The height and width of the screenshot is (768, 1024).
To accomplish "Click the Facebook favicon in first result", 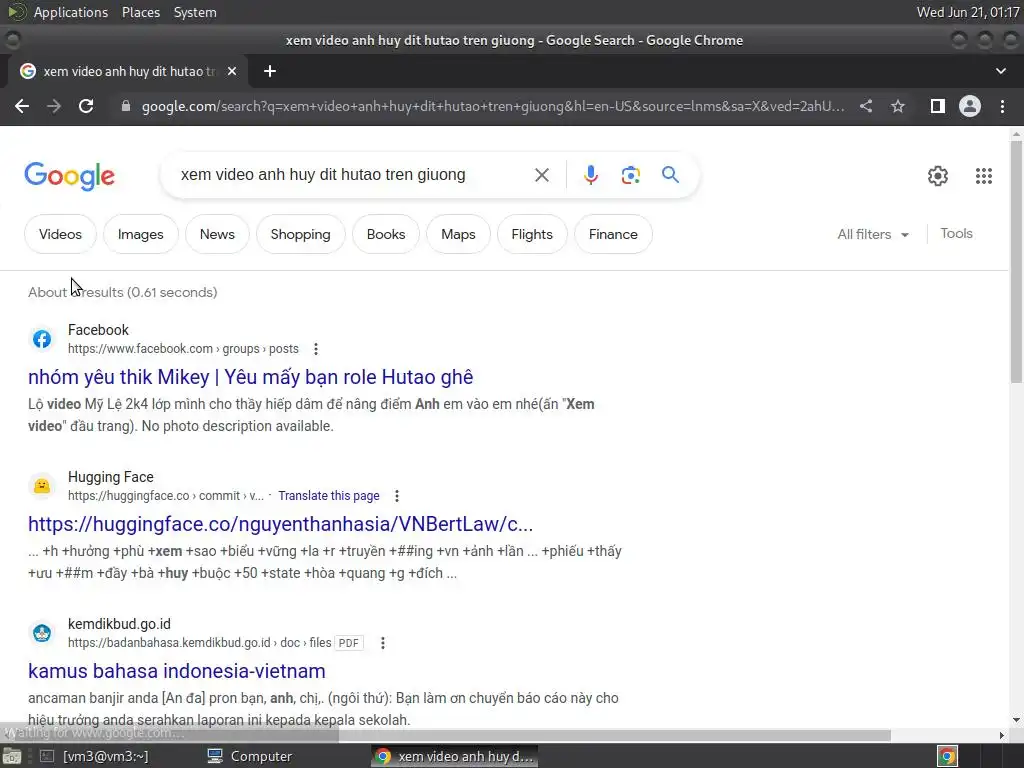I will [42, 339].
